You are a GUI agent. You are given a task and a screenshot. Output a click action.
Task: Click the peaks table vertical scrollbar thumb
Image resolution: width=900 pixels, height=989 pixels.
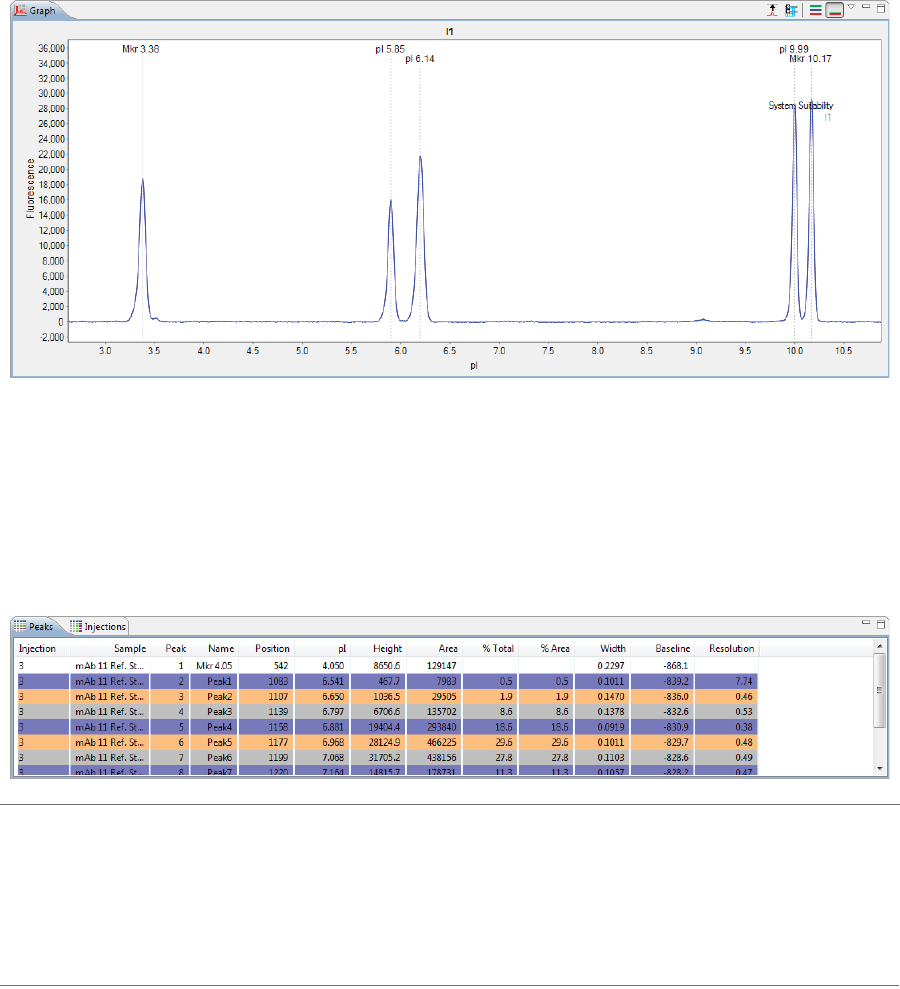coord(880,690)
